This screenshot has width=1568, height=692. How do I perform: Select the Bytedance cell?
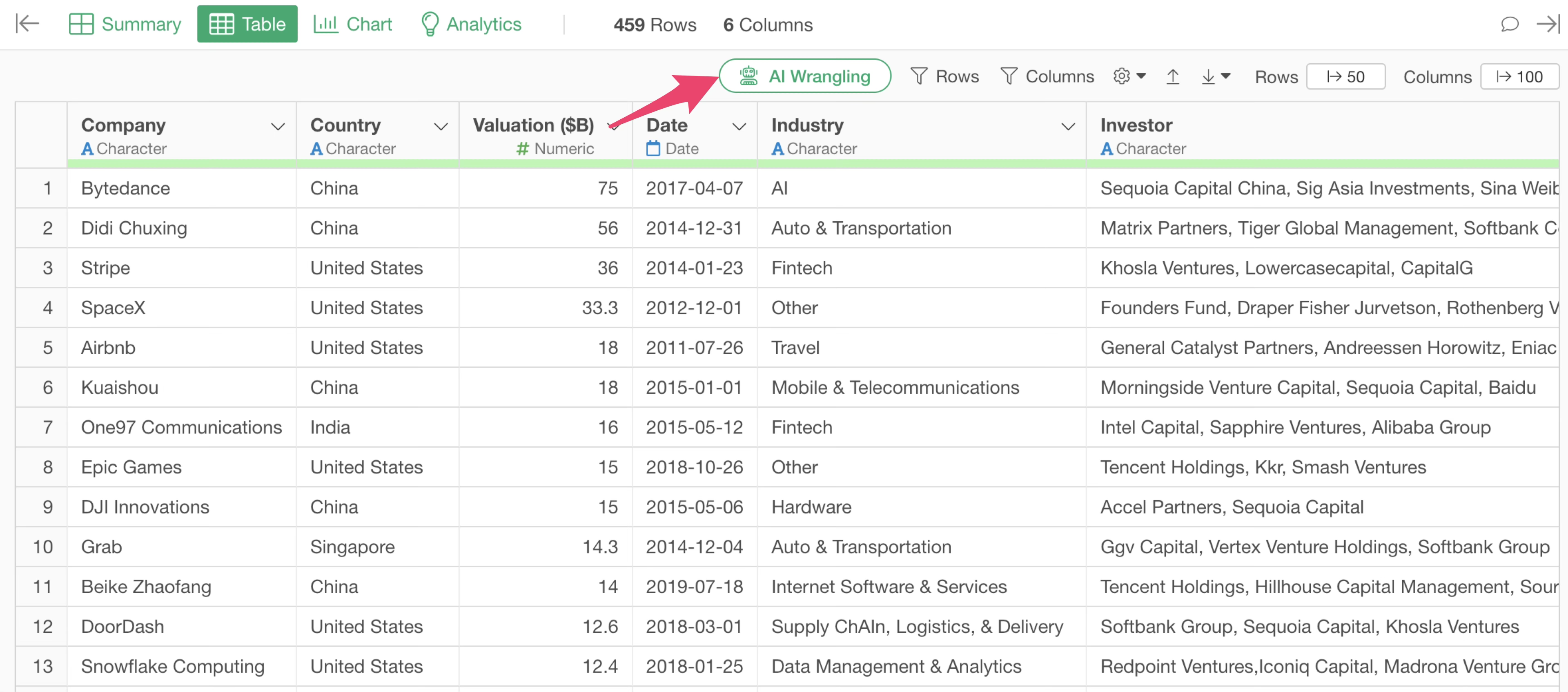click(181, 188)
